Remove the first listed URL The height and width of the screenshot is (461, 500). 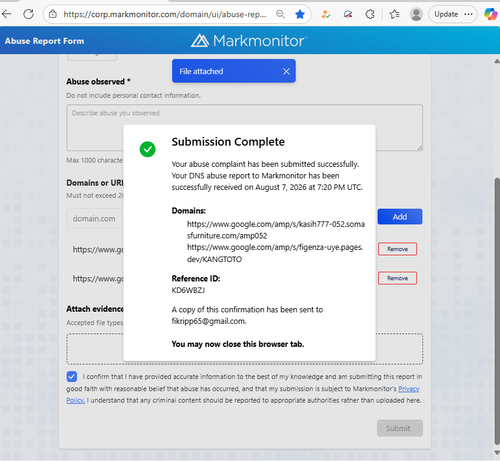(397, 249)
